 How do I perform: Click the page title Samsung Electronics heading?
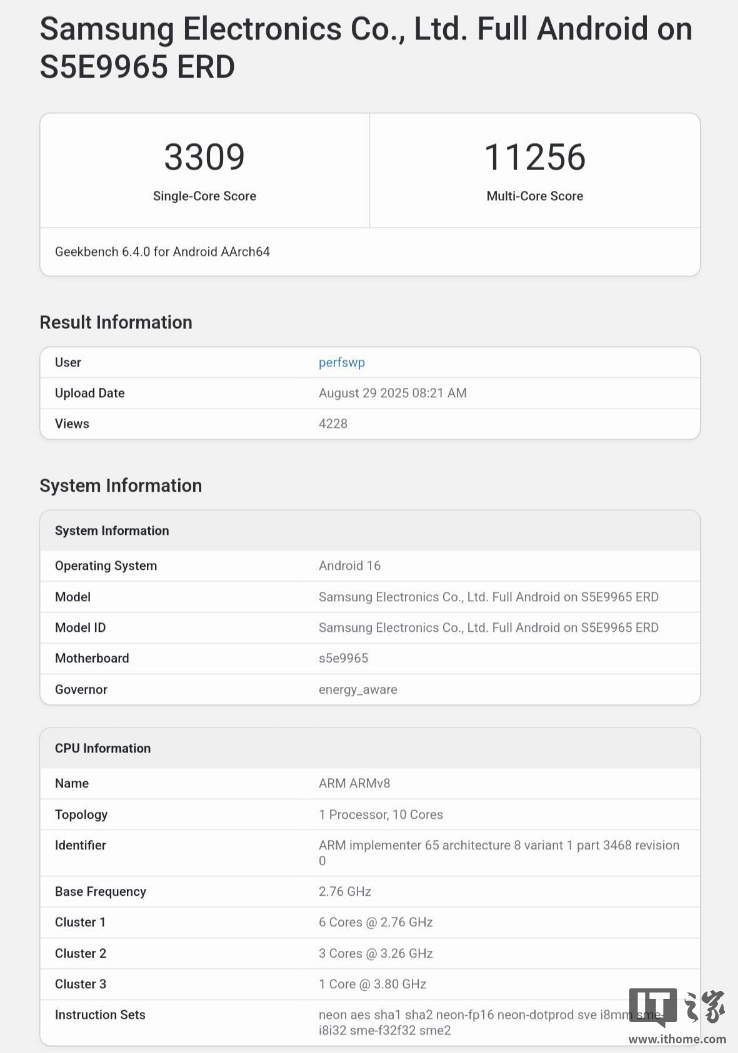pos(365,47)
